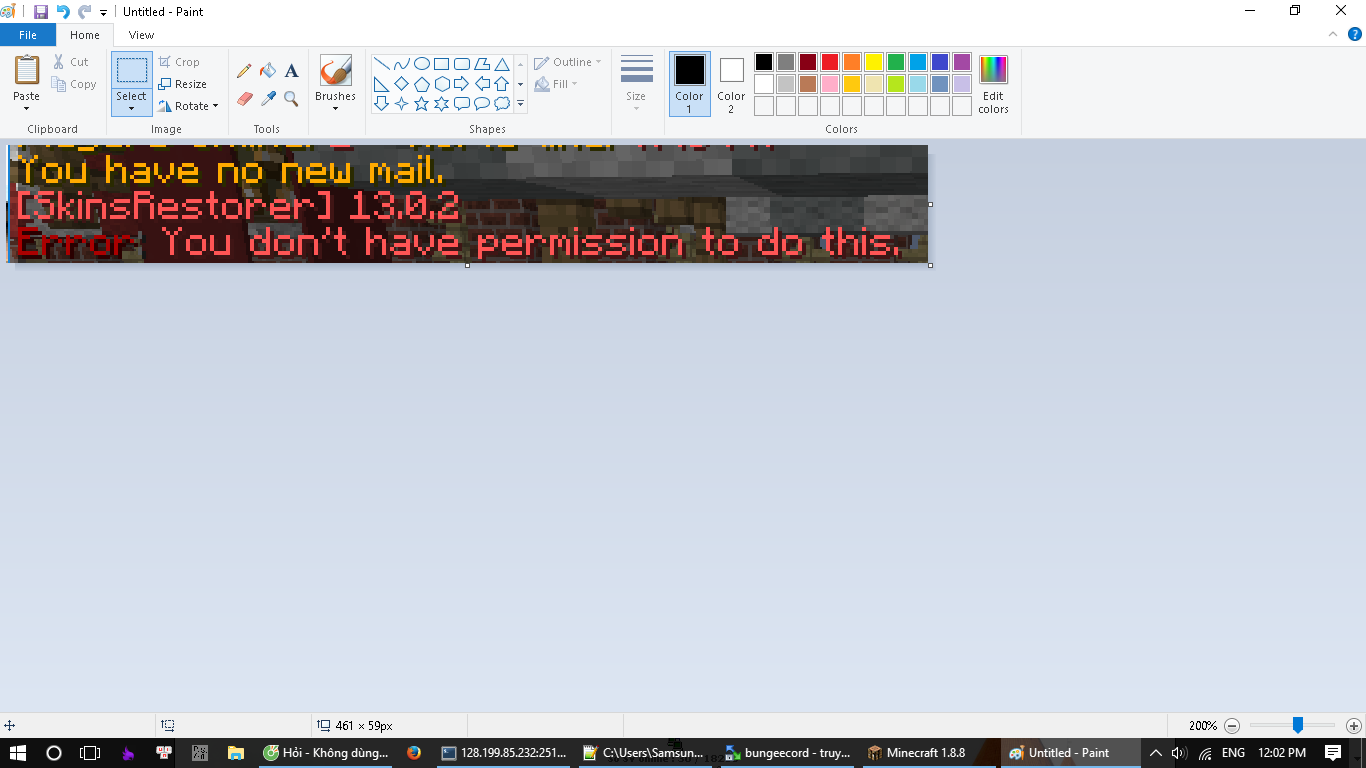Switch to the bungeecord taskbar window
This screenshot has width=1366, height=768.
[x=788, y=753]
